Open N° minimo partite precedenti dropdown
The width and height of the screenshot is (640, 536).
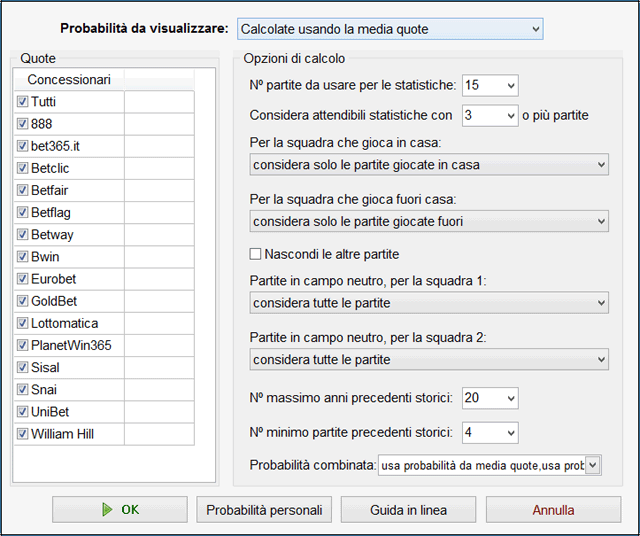point(490,433)
